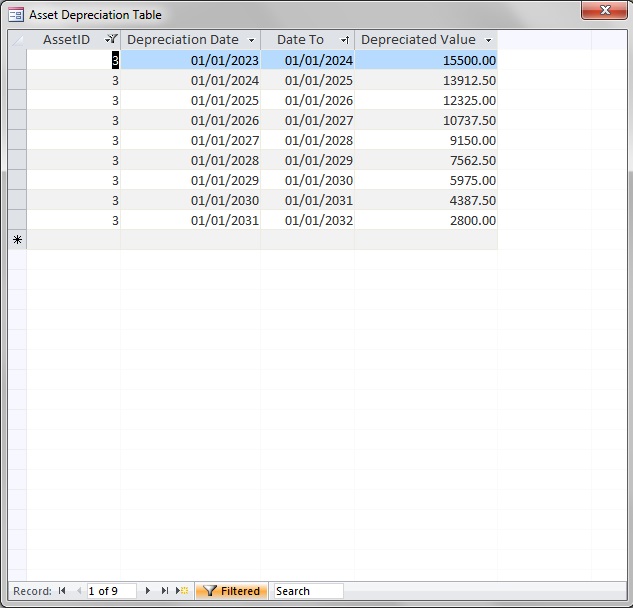Create new blank record icon
This screenshot has height=608, width=633.
click(x=182, y=591)
